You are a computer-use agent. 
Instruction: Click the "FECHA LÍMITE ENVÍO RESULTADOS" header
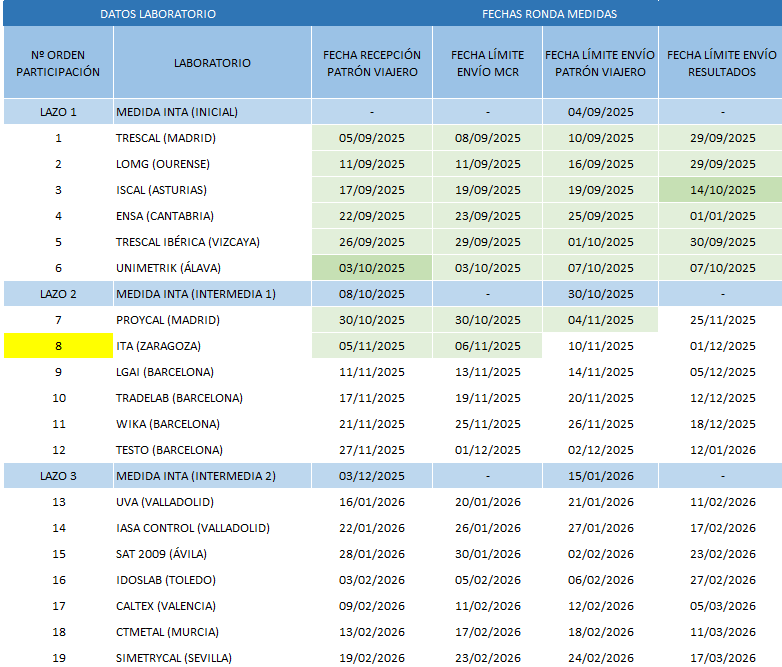click(721, 63)
